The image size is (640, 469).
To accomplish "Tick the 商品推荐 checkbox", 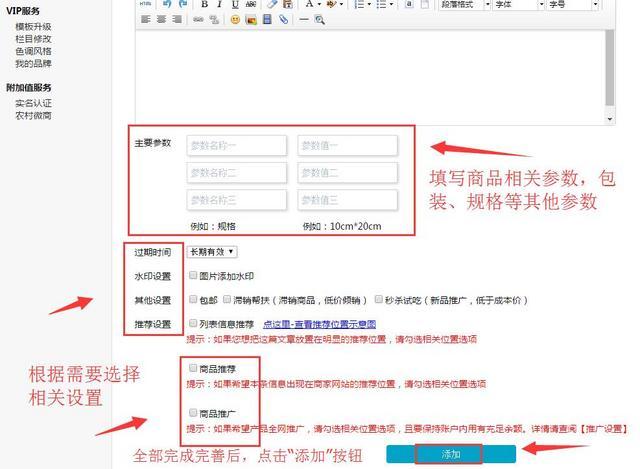I will click(x=193, y=368).
